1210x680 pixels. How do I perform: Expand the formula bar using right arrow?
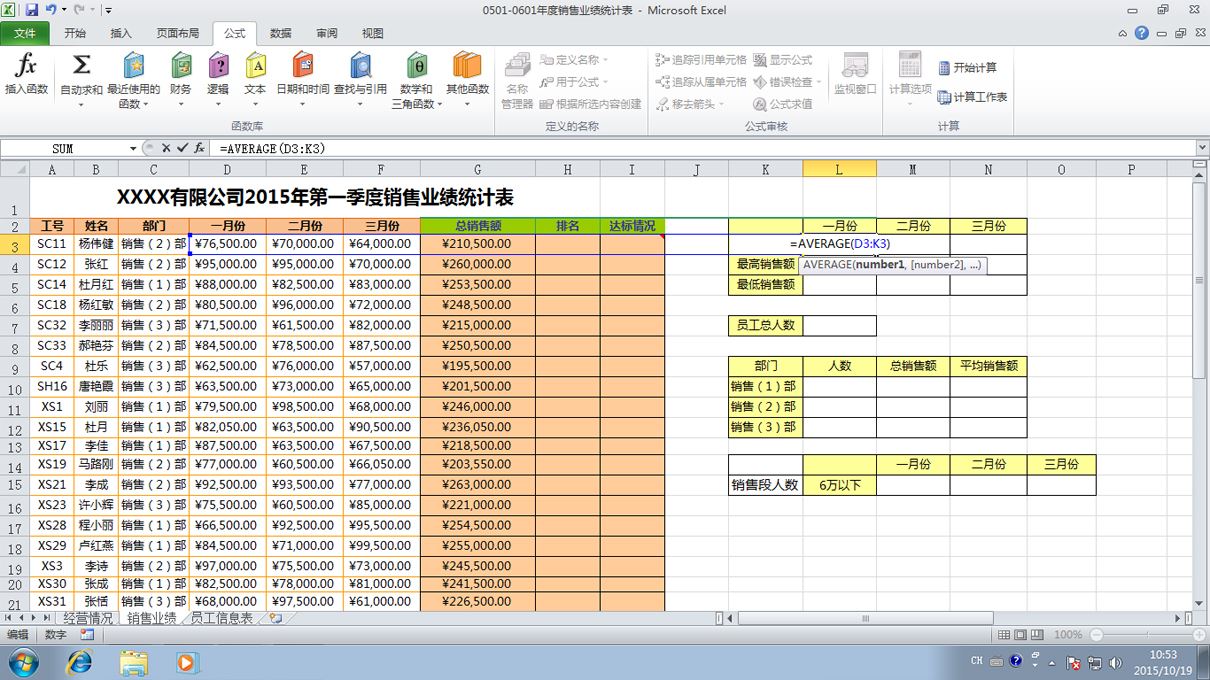pos(1202,148)
